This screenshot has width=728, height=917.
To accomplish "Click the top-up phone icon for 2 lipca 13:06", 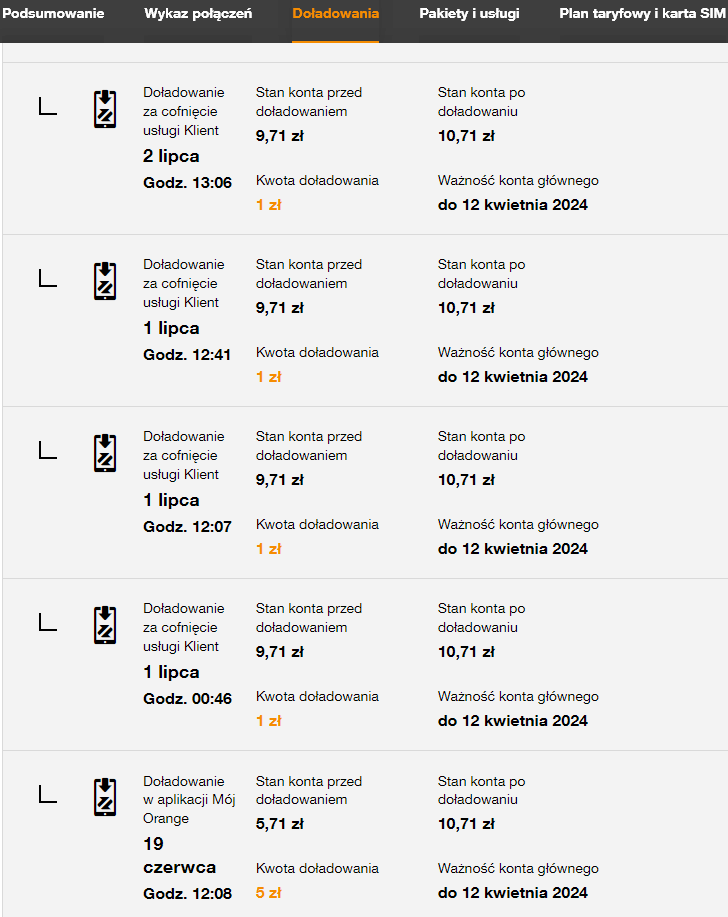I will 105,109.
